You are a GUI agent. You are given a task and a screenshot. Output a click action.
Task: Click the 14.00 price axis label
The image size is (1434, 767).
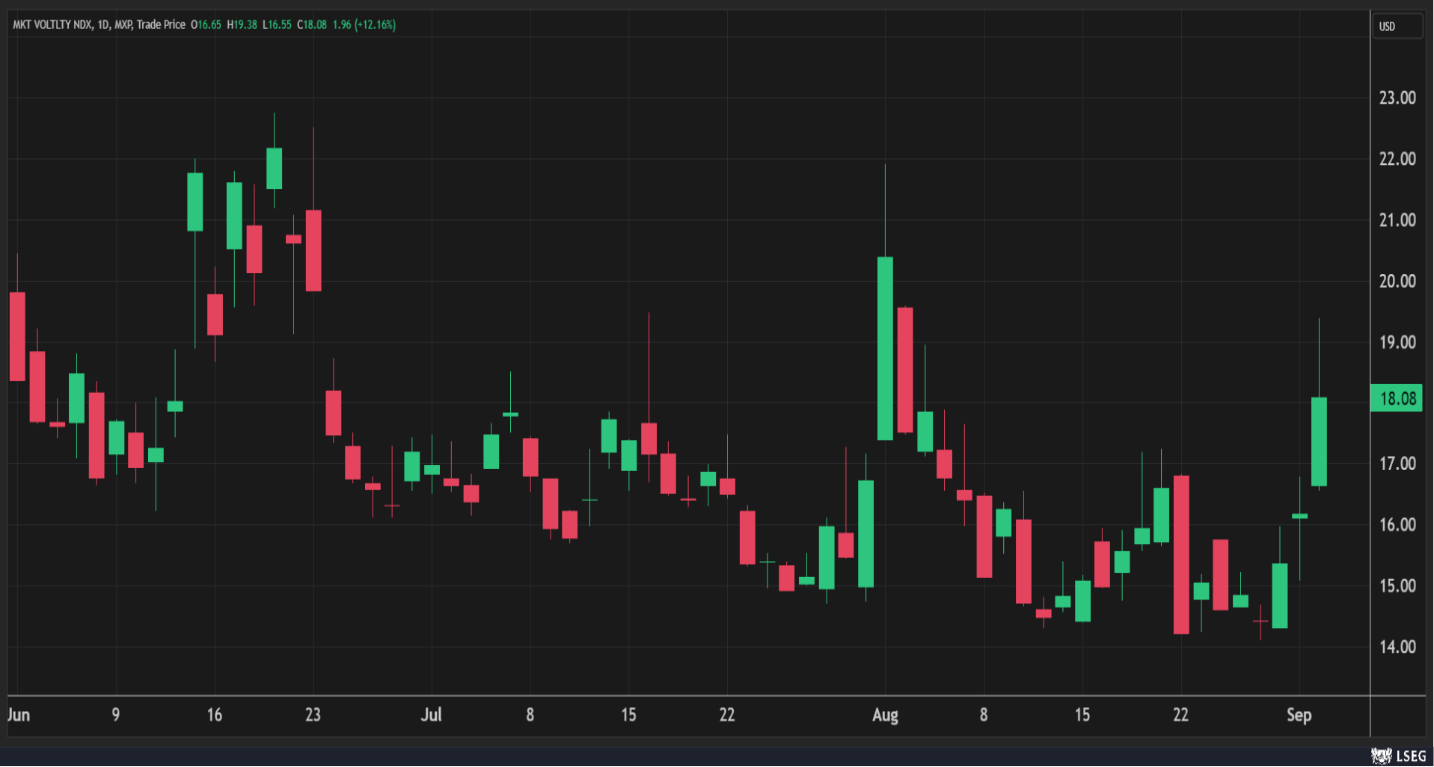[x=1397, y=647]
